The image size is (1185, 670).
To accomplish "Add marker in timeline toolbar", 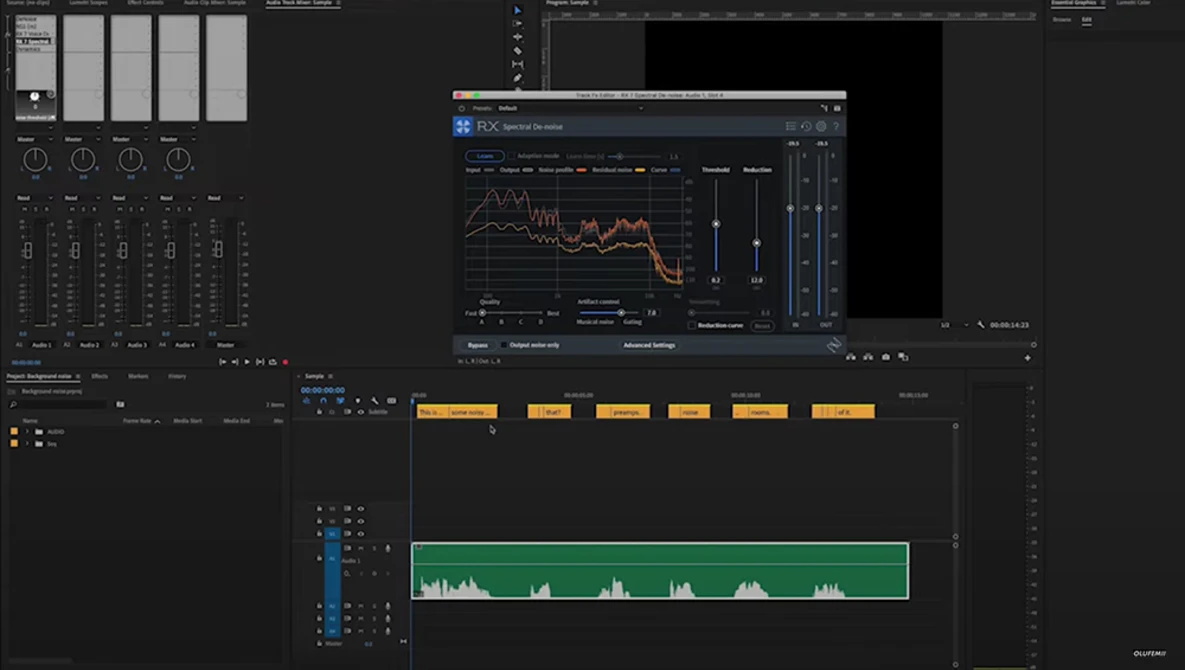I will [x=357, y=400].
